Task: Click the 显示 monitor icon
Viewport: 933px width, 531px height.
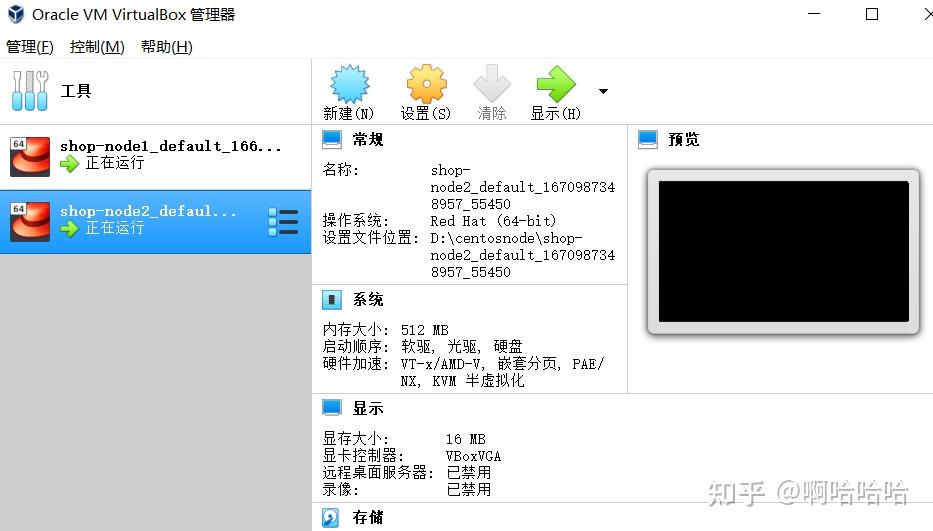Action: pyautogui.click(x=332, y=408)
